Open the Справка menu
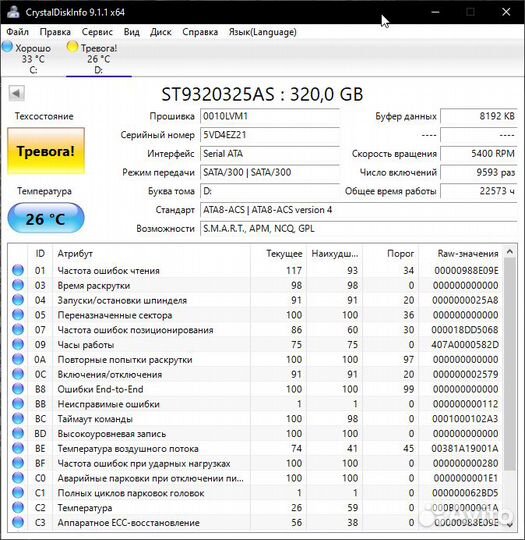 point(200,32)
